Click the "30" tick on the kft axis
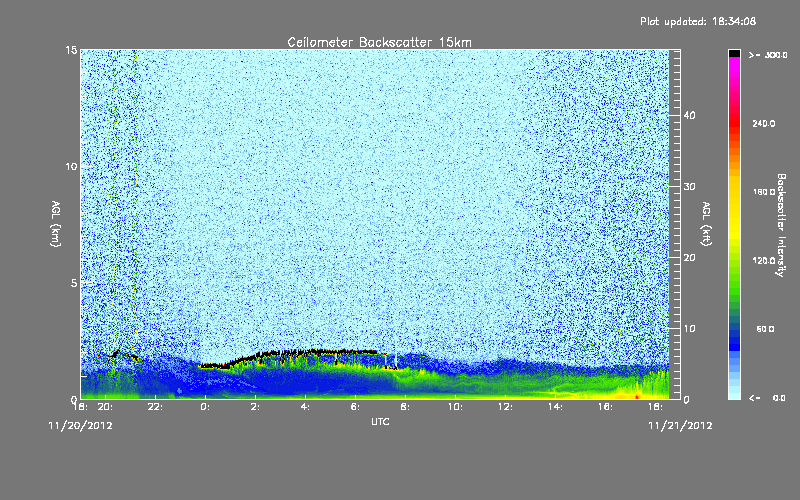The image size is (800, 500). [689, 186]
